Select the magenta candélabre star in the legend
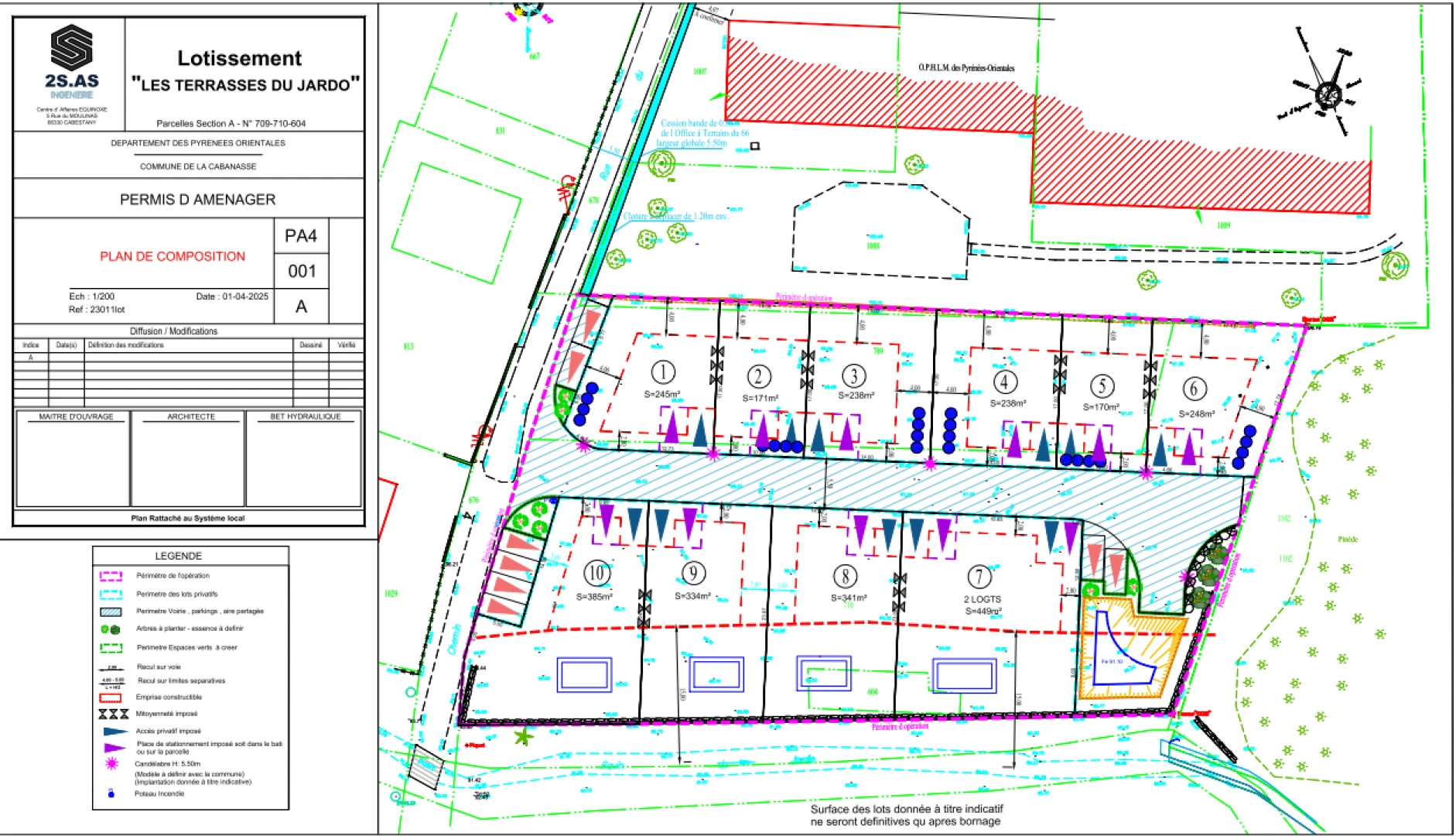The image size is (1456, 836). coord(111,763)
